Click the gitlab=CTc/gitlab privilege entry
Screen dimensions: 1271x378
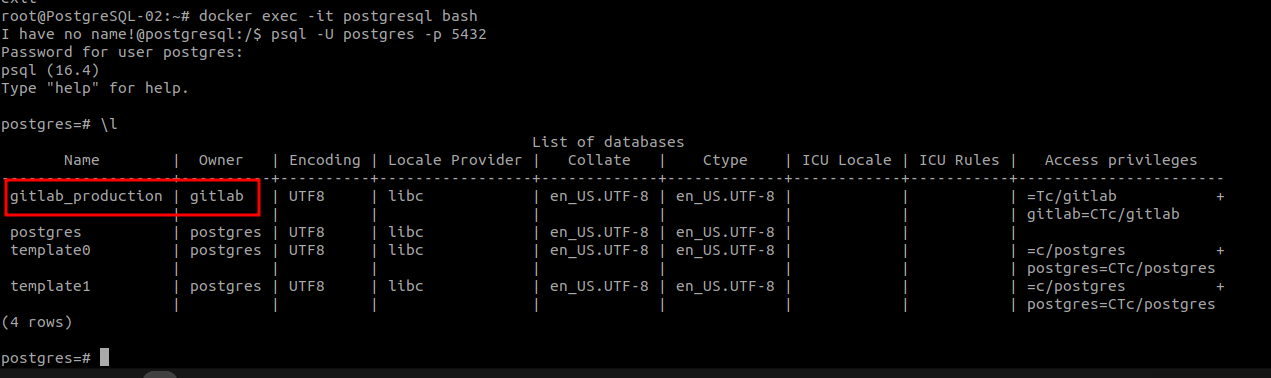click(x=1103, y=214)
